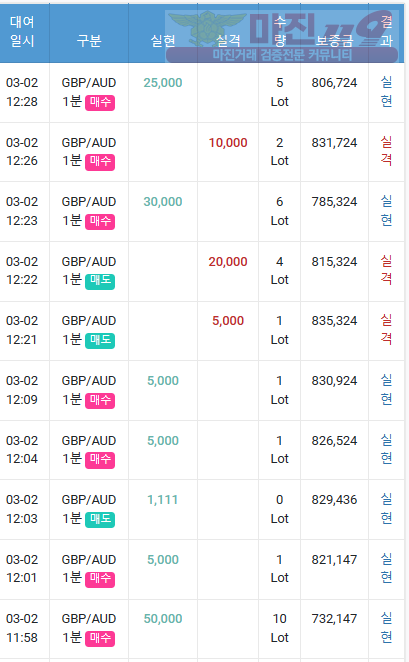Click the 매수 badge in the 12:26 row
Image resolution: width=409 pixels, height=662 pixels.
[x=100, y=162]
